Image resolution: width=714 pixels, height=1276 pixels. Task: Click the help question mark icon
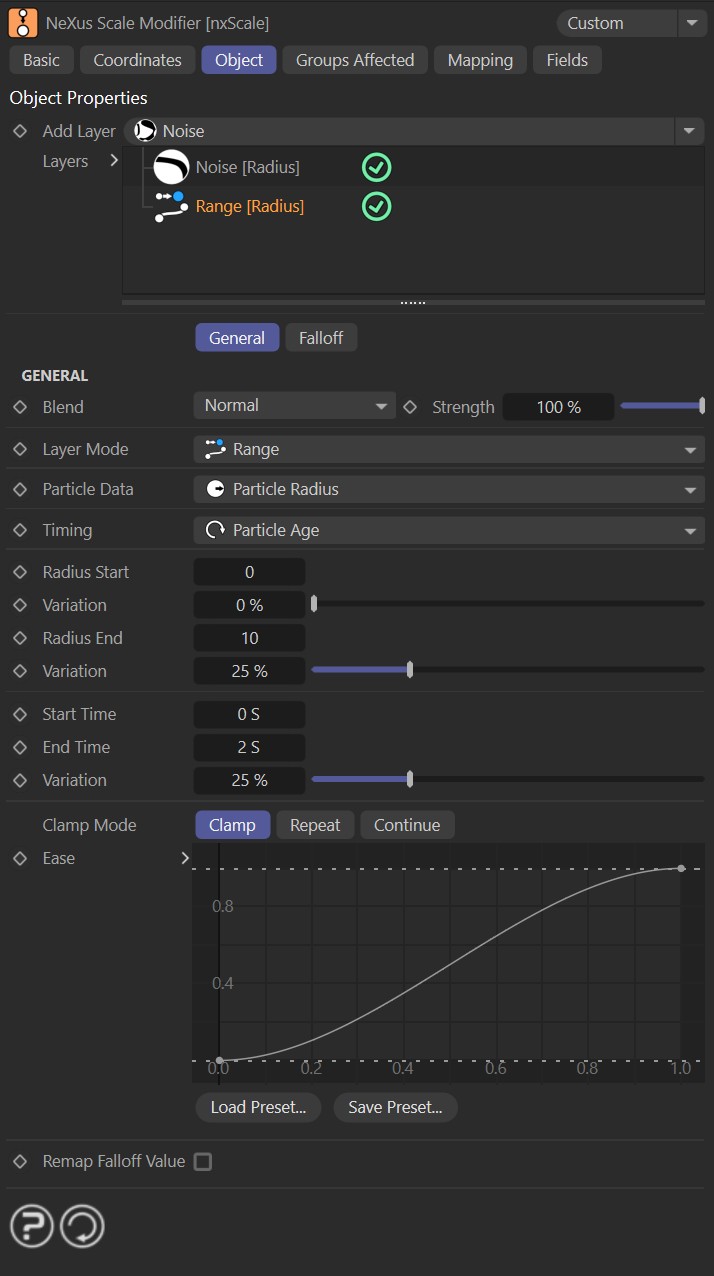31,1226
